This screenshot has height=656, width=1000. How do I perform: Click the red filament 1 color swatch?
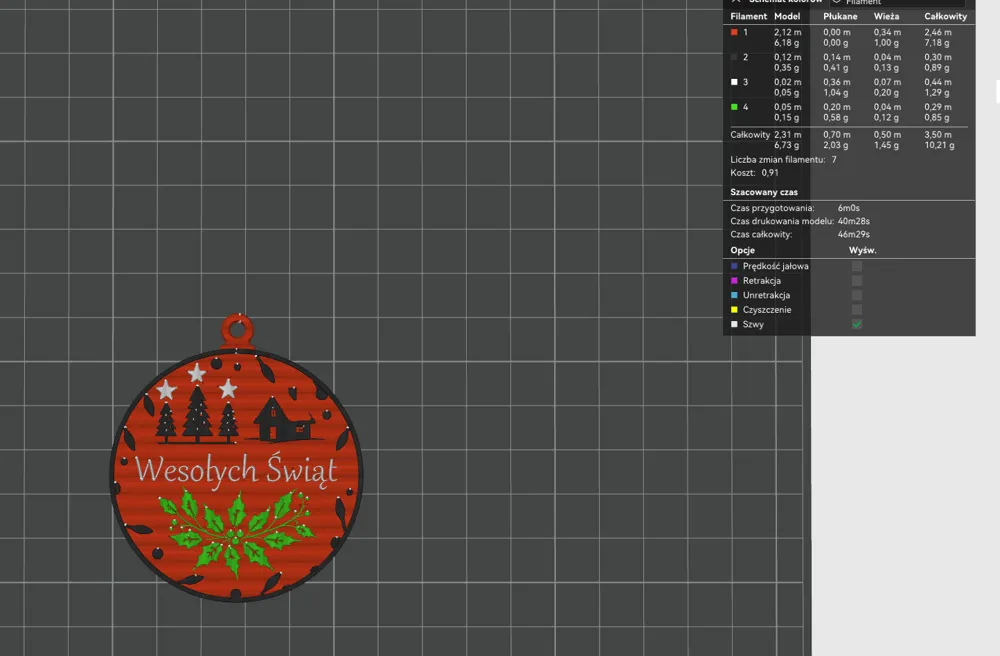tap(734, 32)
